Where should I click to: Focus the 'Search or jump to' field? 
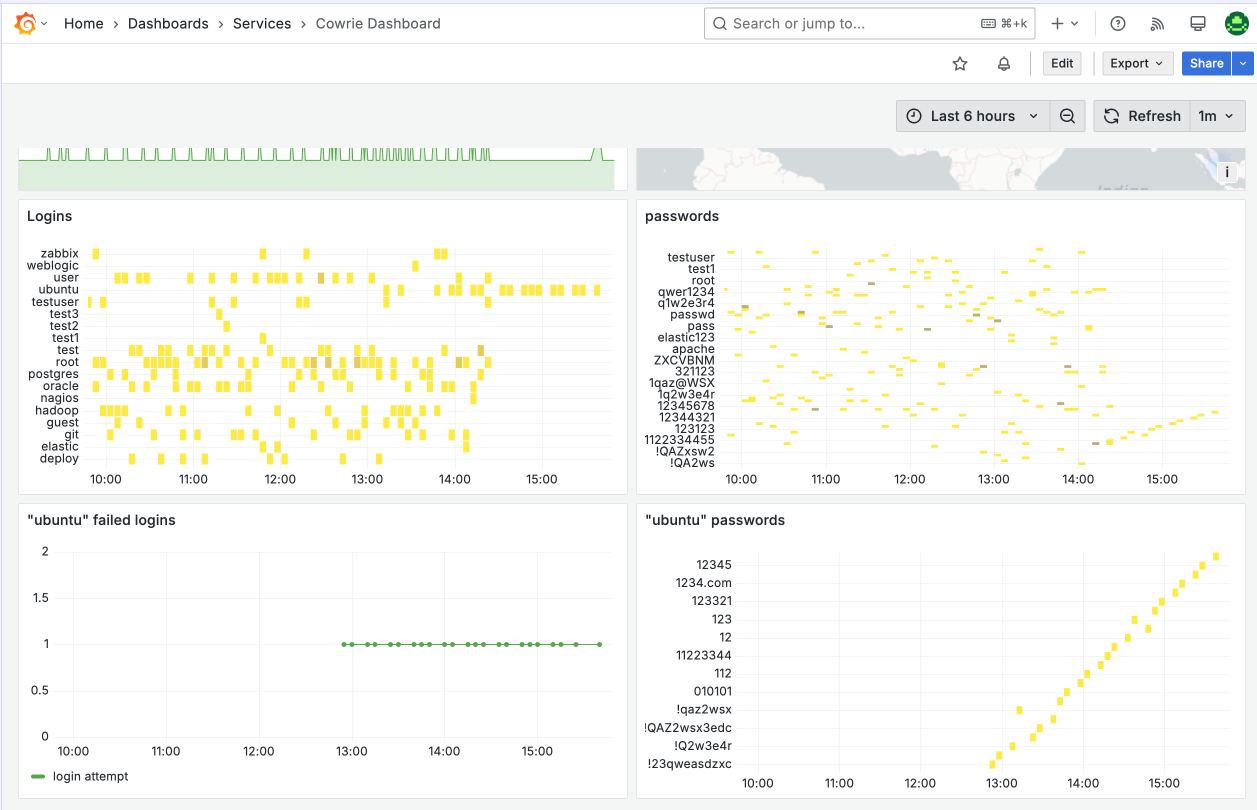[x=870, y=24]
